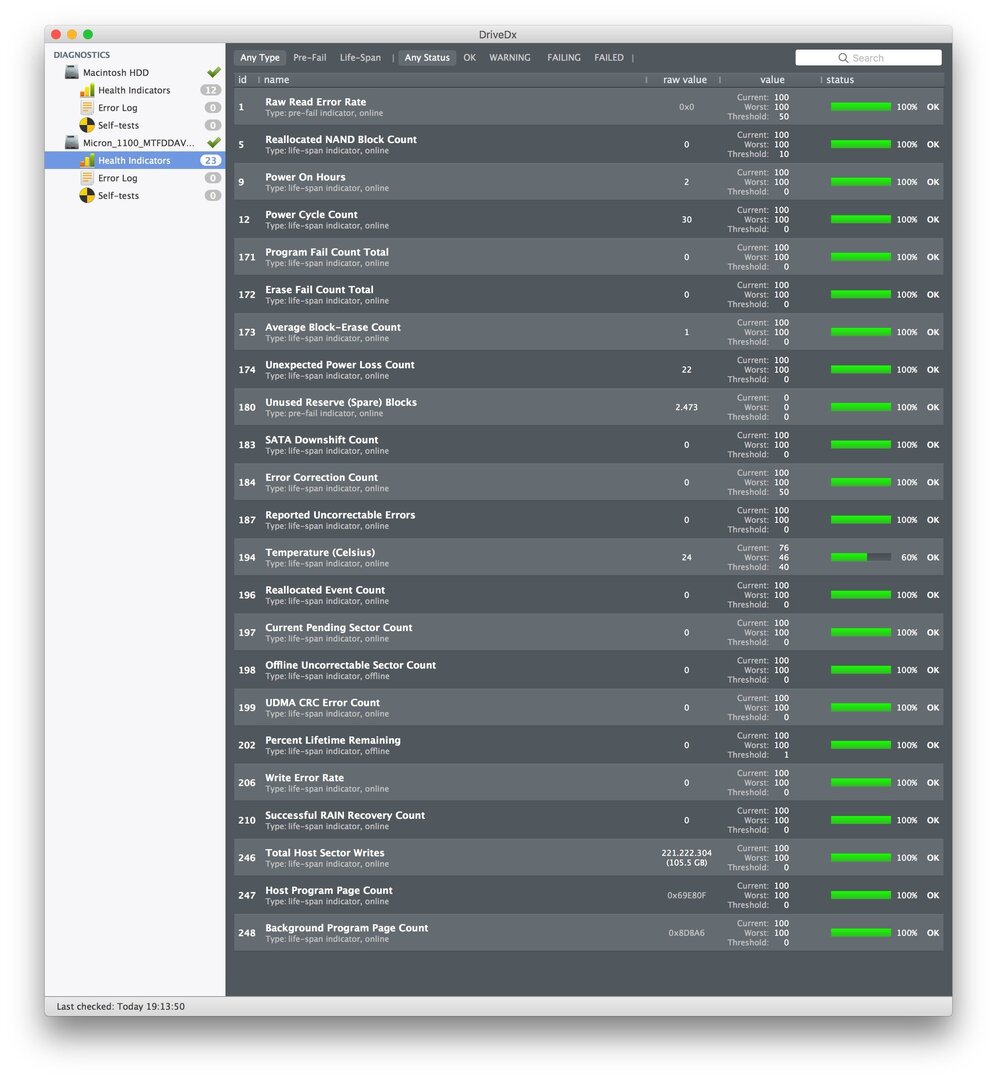Select Successful RAIN Recovery Count row
The image size is (997, 1080).
(588, 820)
